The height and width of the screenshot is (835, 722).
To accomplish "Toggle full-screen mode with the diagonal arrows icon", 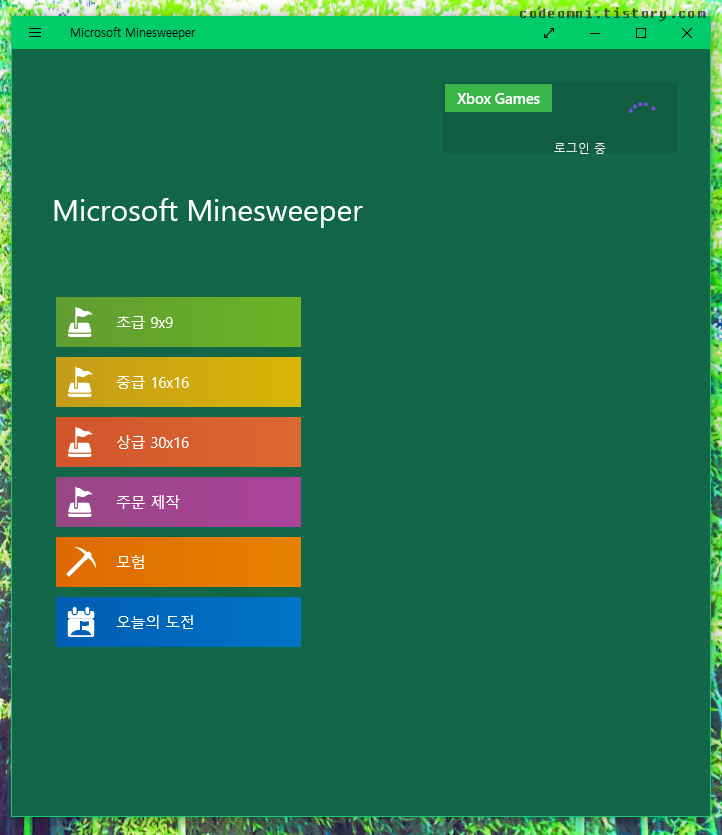I will 549,33.
